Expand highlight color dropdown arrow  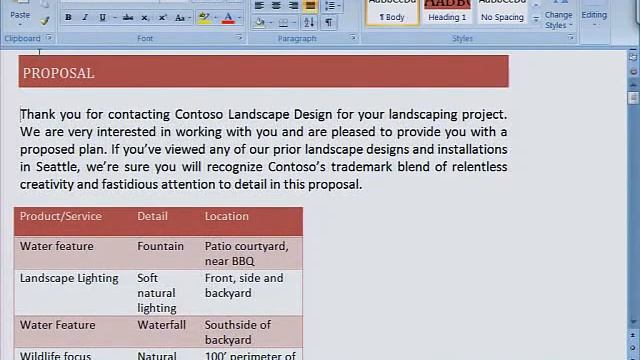[x=216, y=18]
